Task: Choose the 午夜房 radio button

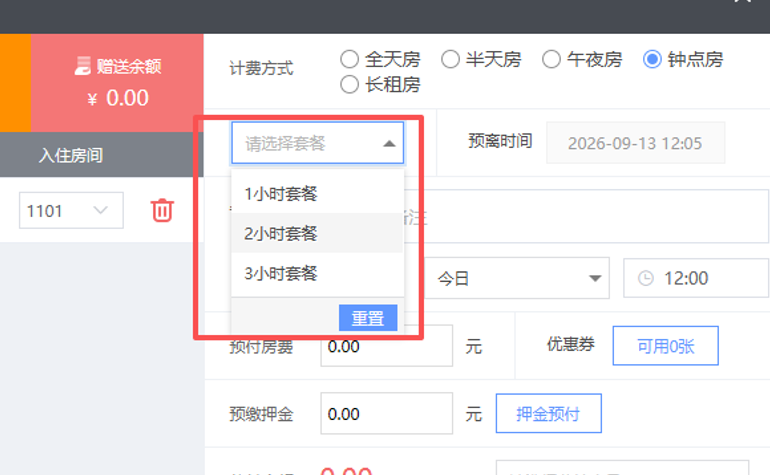Action: click(551, 59)
